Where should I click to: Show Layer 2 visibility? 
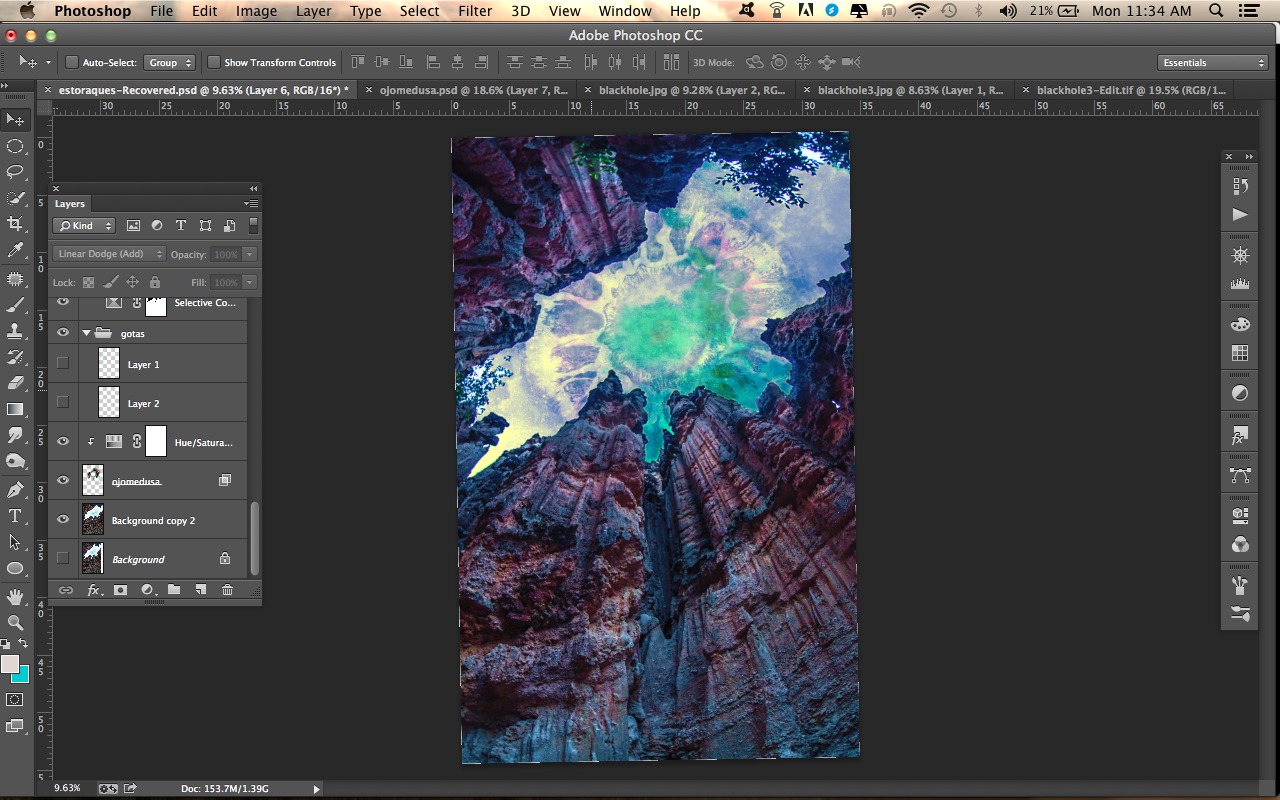tap(63, 403)
